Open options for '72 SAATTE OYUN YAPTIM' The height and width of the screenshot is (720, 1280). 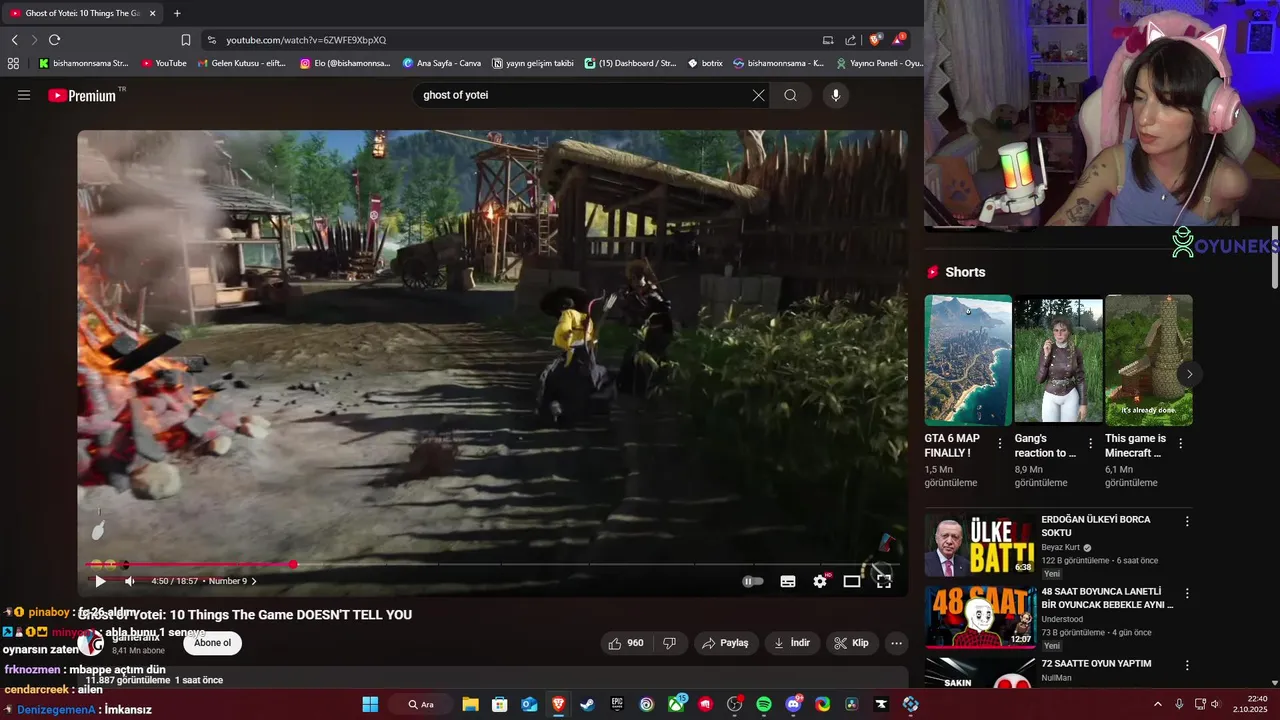pyautogui.click(x=1187, y=665)
